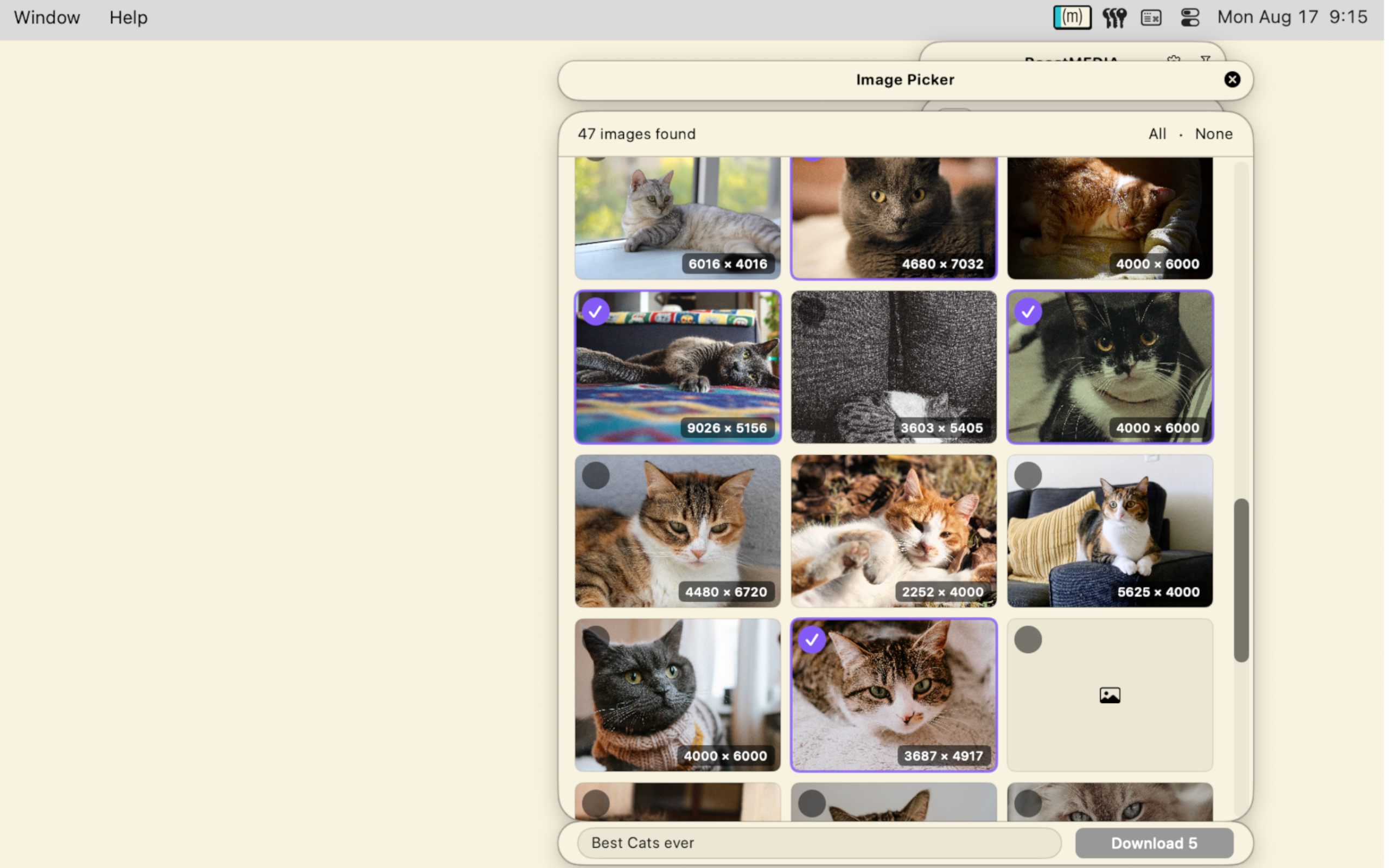This screenshot has width=1389, height=868.
Task: Open the mixer sliders menu bar icon
Action: pyautogui.click(x=1114, y=18)
